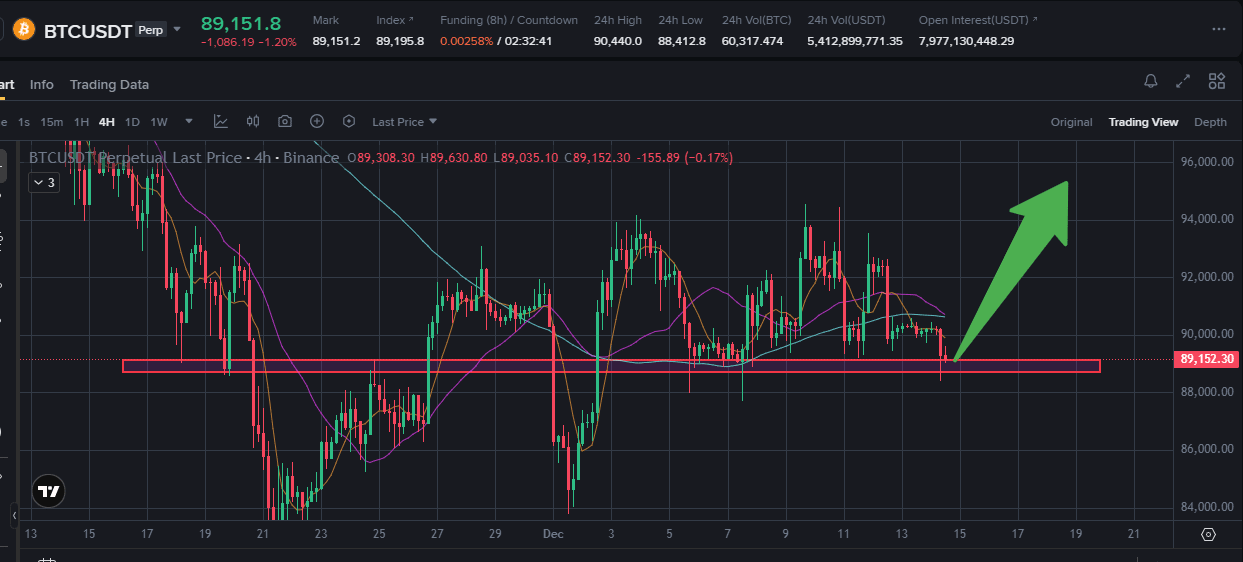
Task: Select the 4H time interval
Action: coord(107,122)
